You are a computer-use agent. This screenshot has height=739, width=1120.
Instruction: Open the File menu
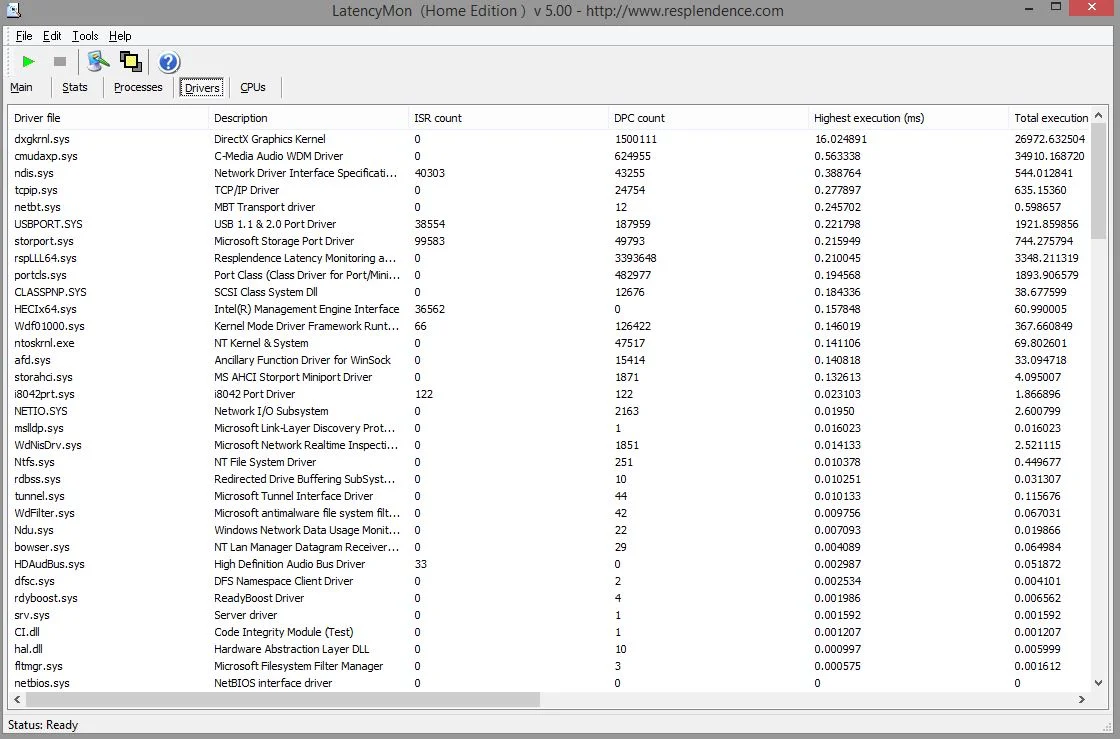pyautogui.click(x=24, y=36)
